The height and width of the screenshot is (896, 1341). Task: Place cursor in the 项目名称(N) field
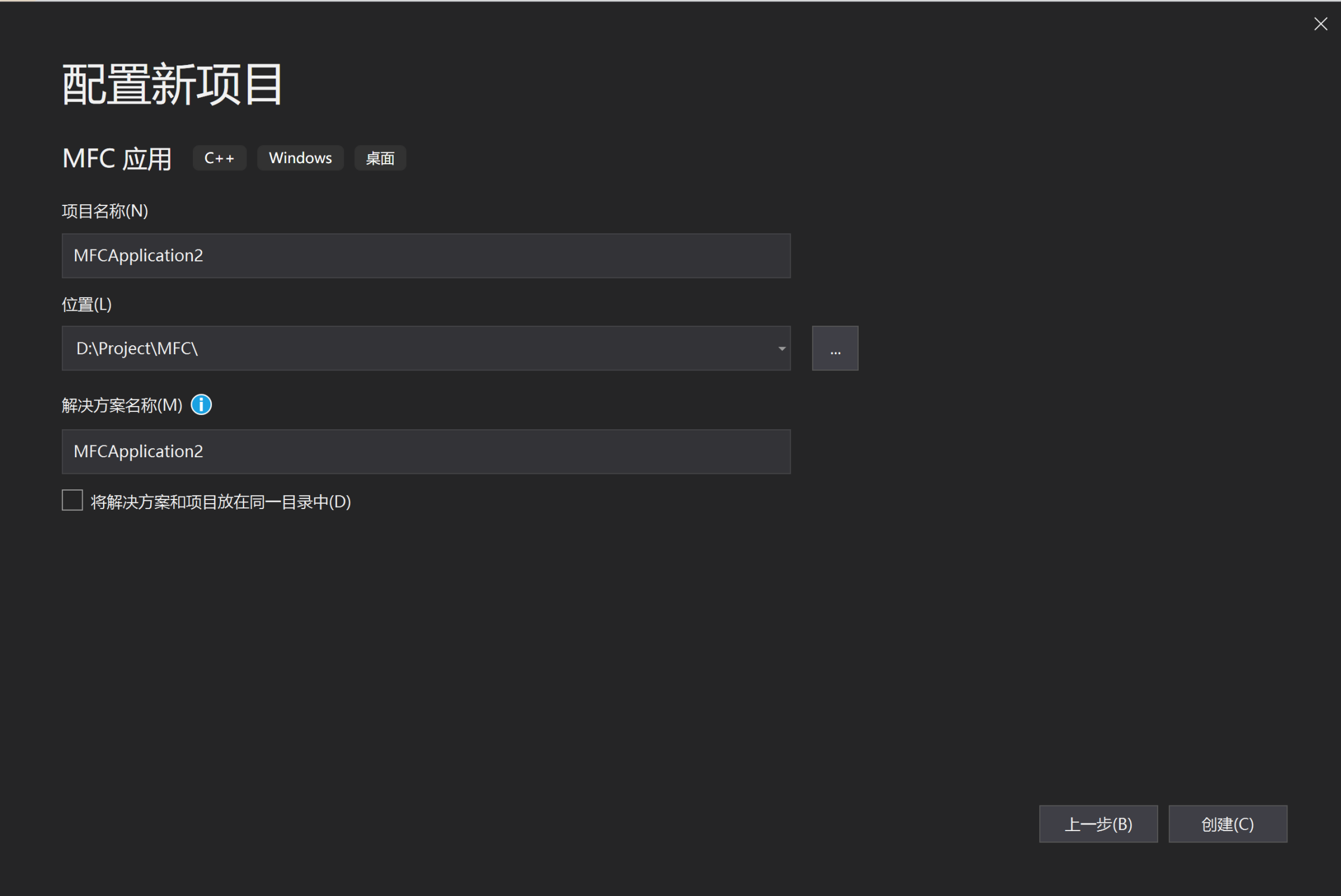pos(426,255)
